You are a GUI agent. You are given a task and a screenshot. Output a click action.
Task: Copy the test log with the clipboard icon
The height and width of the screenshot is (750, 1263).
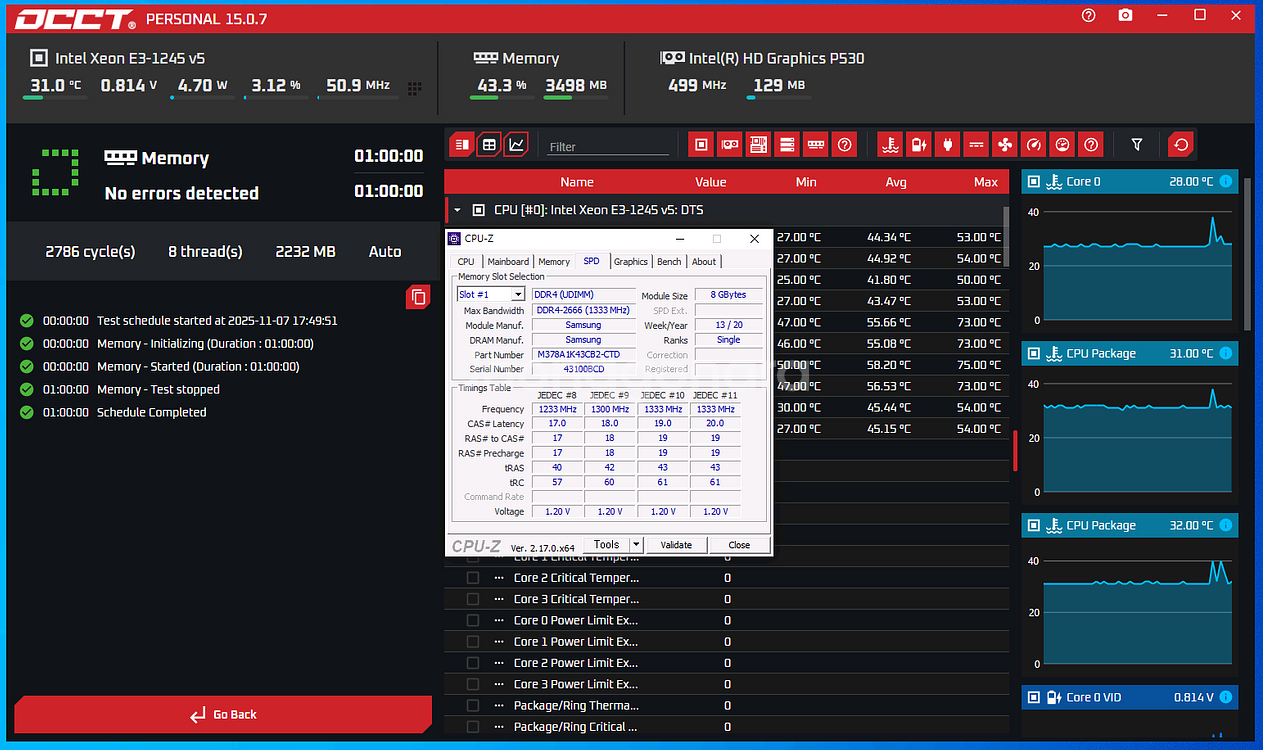[418, 297]
